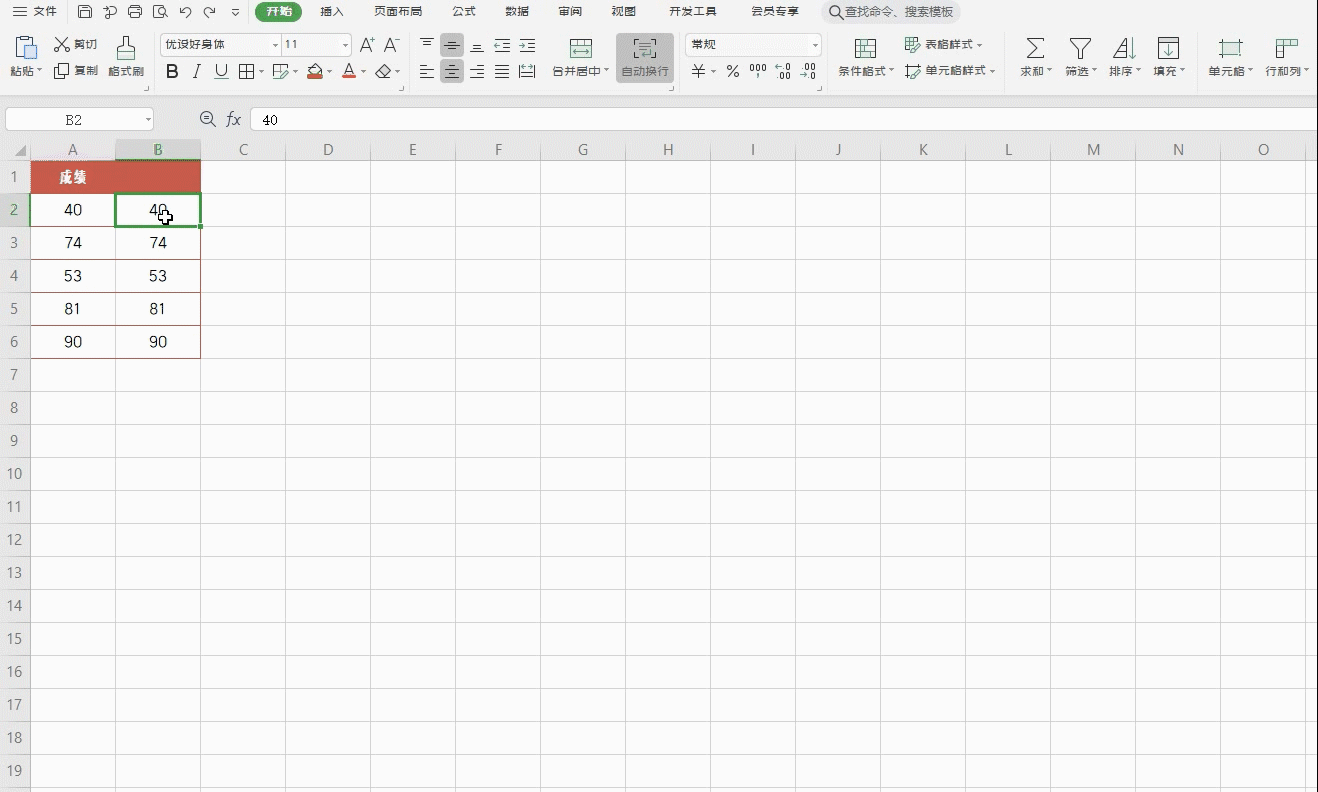Viewport: 1318px width, 792px height.
Task: Switch to the 插入 (Insert) tab
Action: tap(332, 12)
